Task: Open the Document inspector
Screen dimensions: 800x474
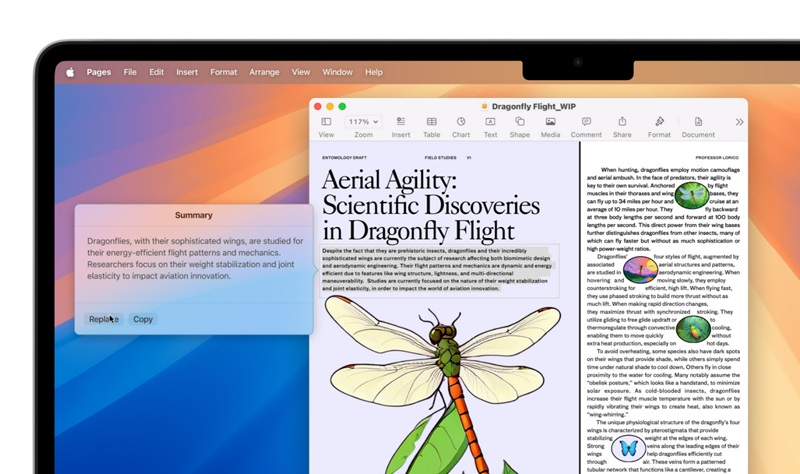Action: 698,121
